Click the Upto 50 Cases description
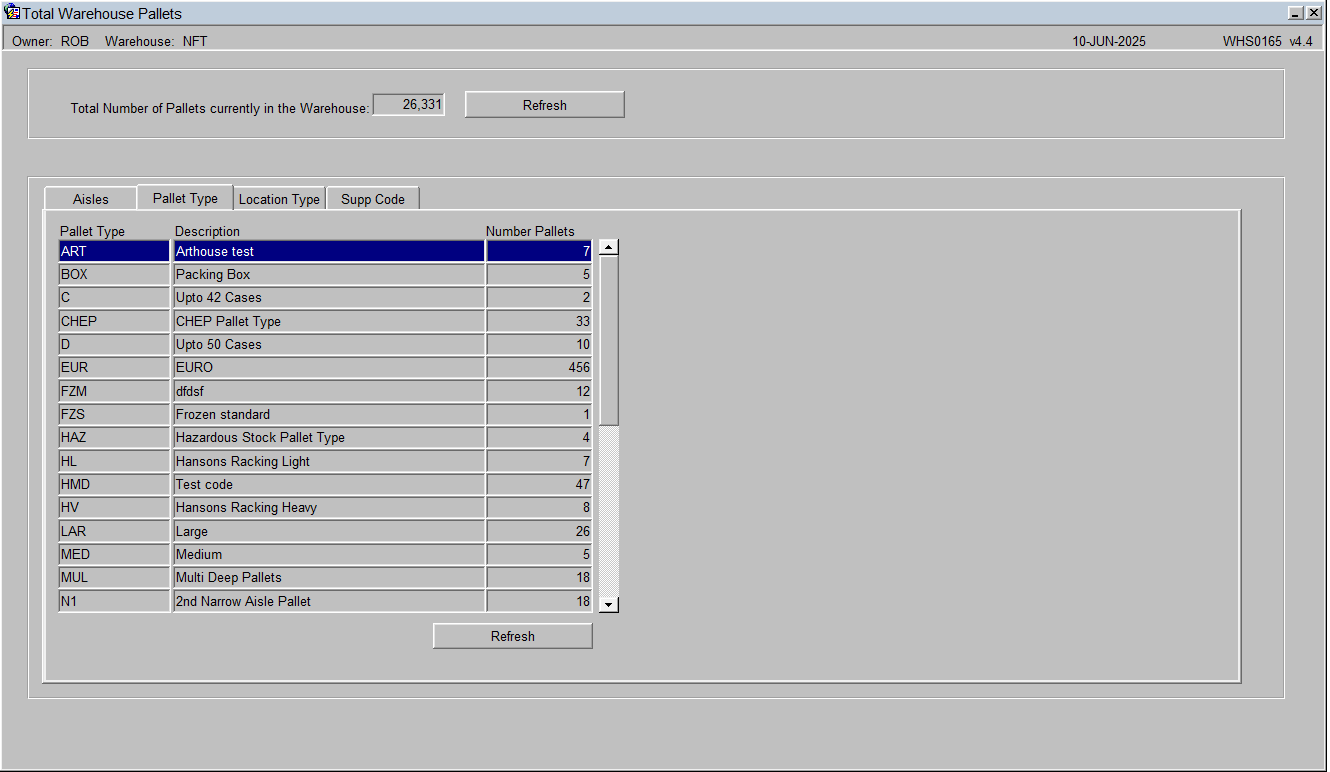The height and width of the screenshot is (772, 1330). 329,344
